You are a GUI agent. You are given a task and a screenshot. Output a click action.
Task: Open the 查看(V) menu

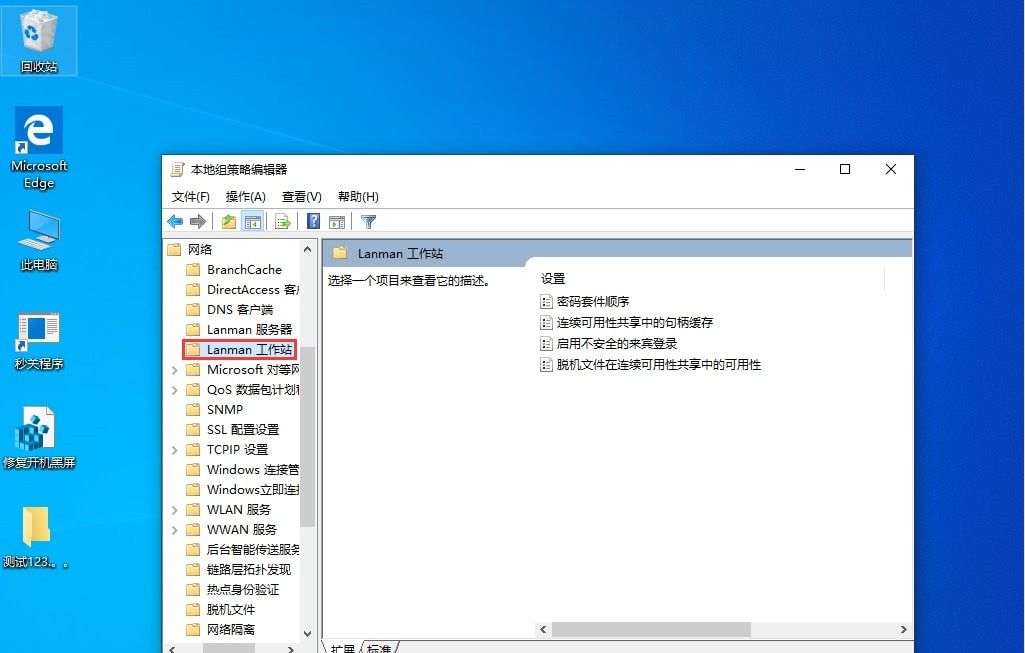pyautogui.click(x=301, y=197)
